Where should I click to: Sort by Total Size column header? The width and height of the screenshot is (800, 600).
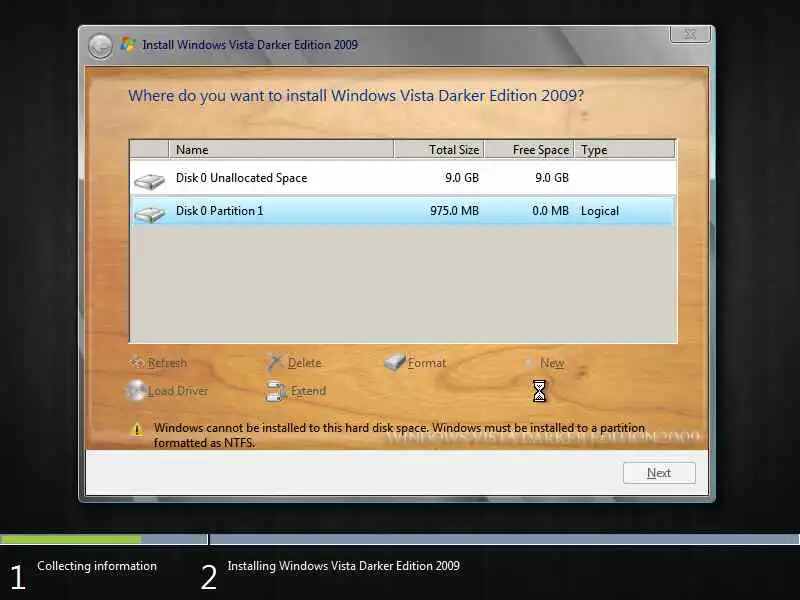pos(439,149)
